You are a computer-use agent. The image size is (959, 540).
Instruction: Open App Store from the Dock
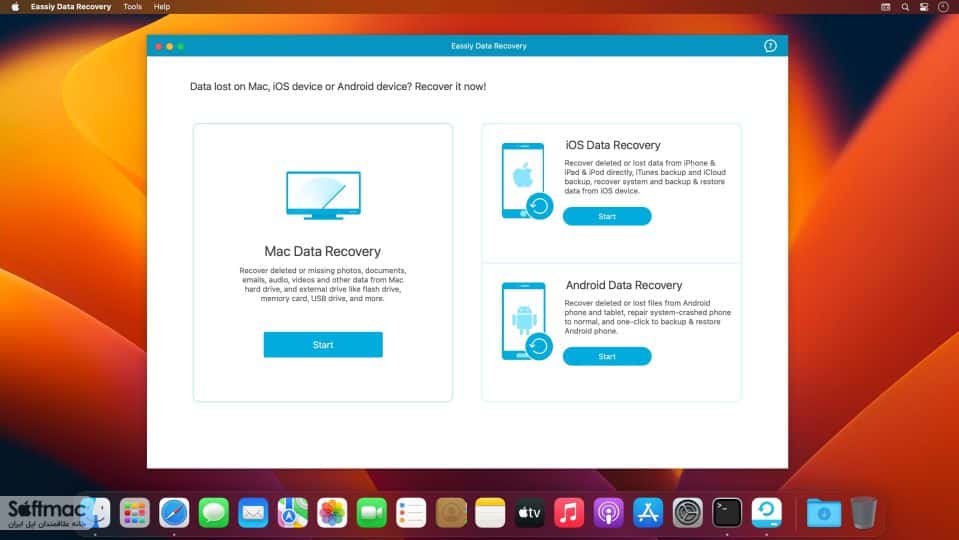[x=648, y=512]
